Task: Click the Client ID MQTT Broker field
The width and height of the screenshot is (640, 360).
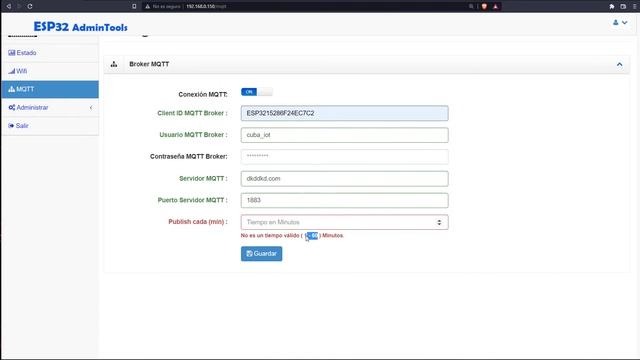Action: pyautogui.click(x=344, y=113)
